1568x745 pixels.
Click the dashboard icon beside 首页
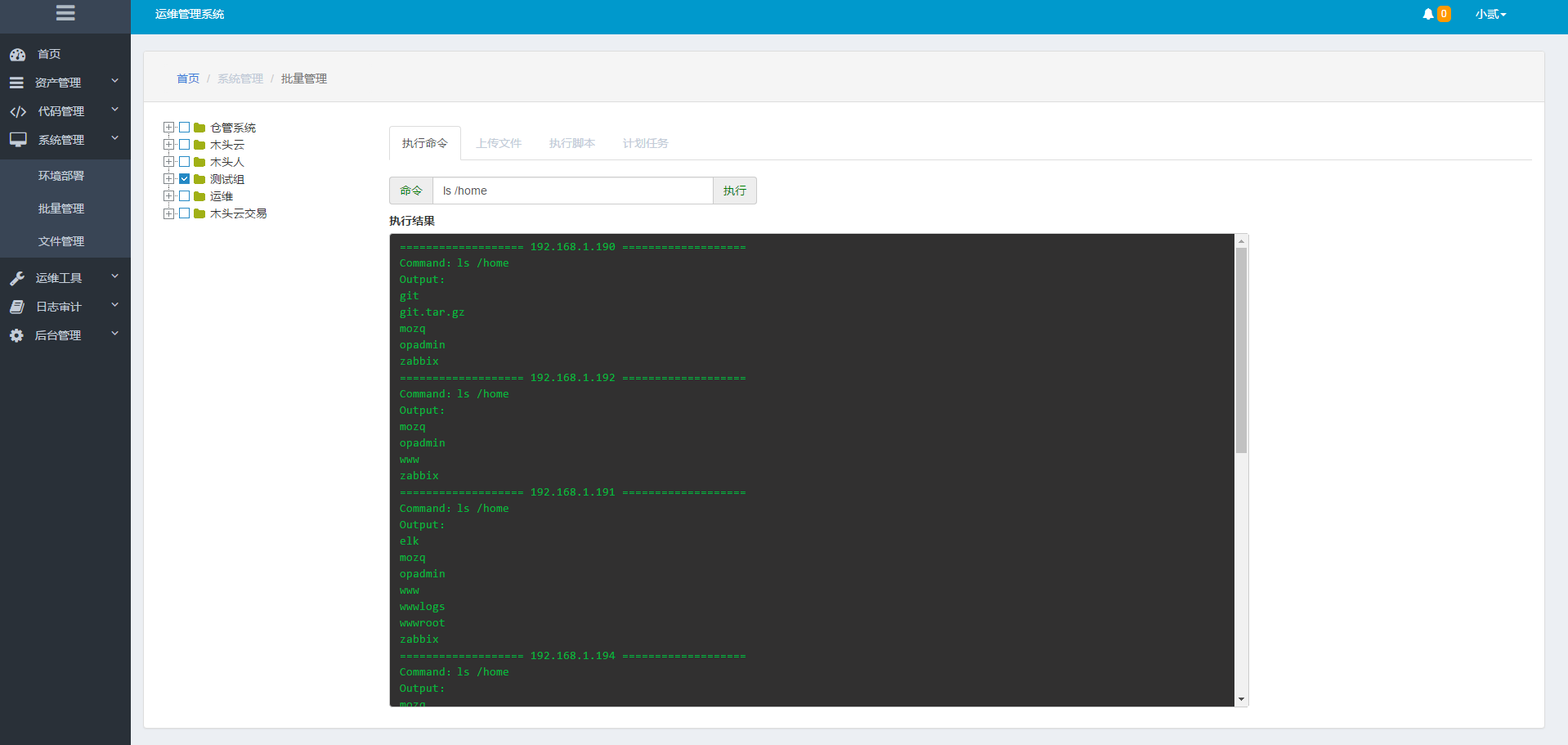18,54
